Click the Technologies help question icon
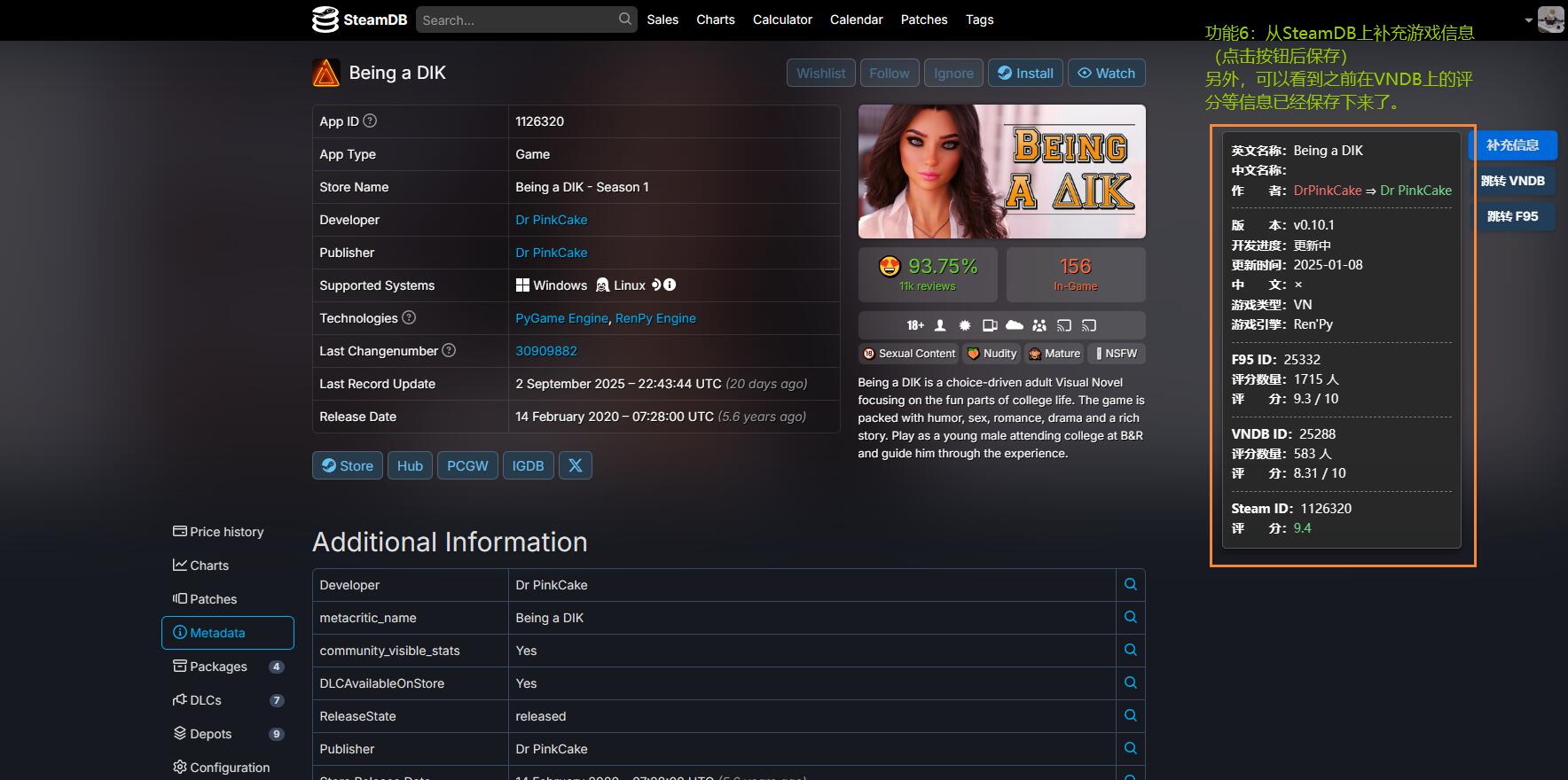This screenshot has height=780, width=1568. (409, 317)
